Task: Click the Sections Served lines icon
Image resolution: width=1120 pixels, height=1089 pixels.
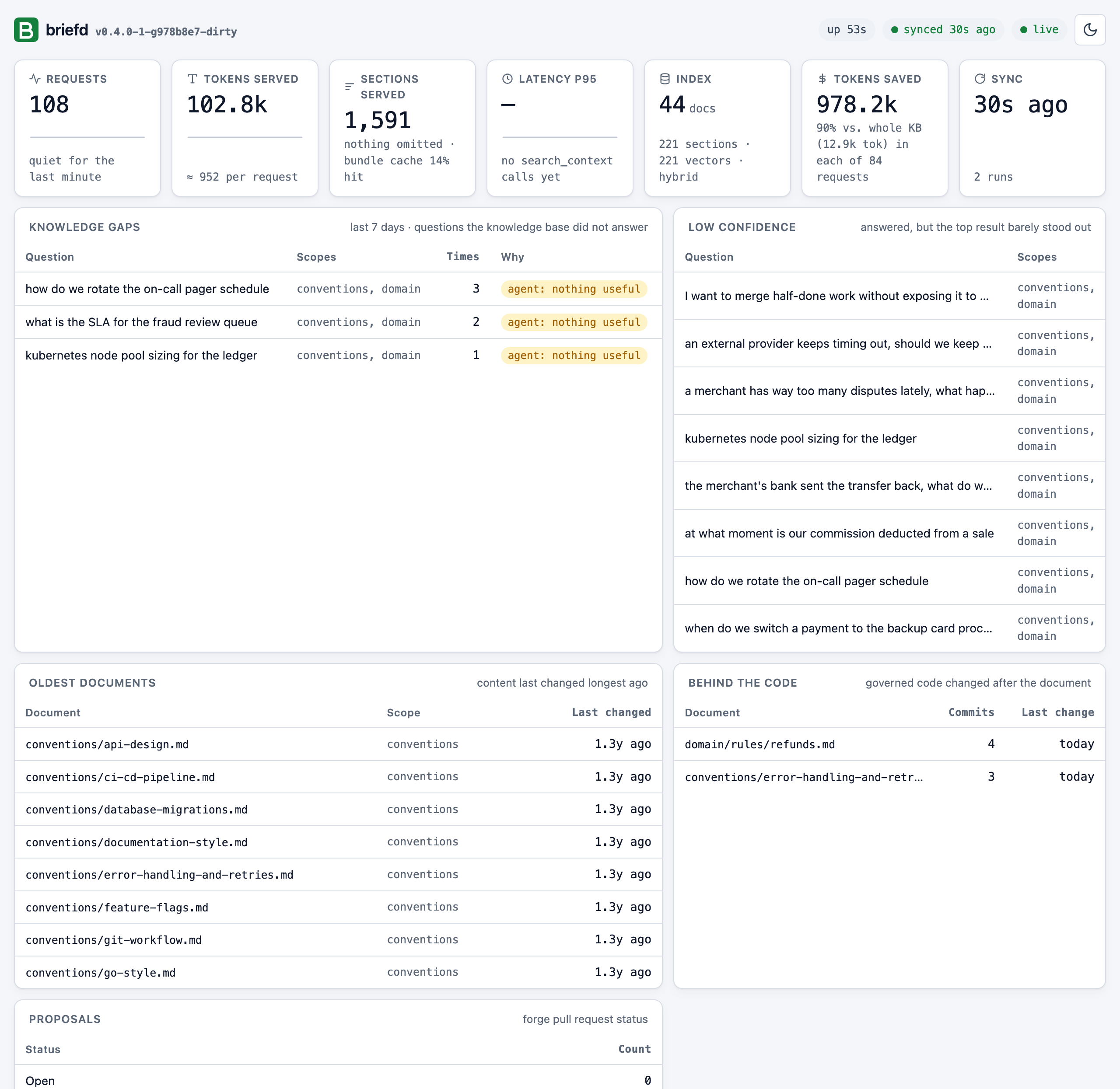Action: click(350, 87)
